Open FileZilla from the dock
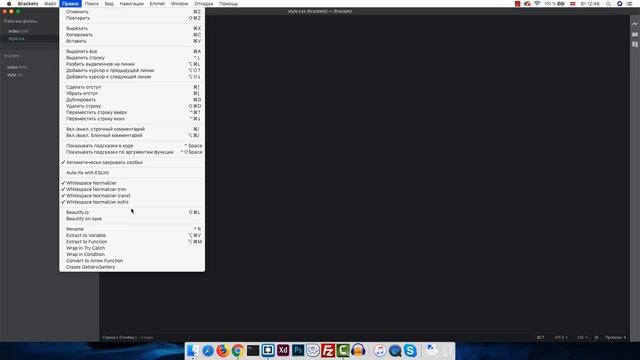Screen dimensions: 640x360 (328, 350)
